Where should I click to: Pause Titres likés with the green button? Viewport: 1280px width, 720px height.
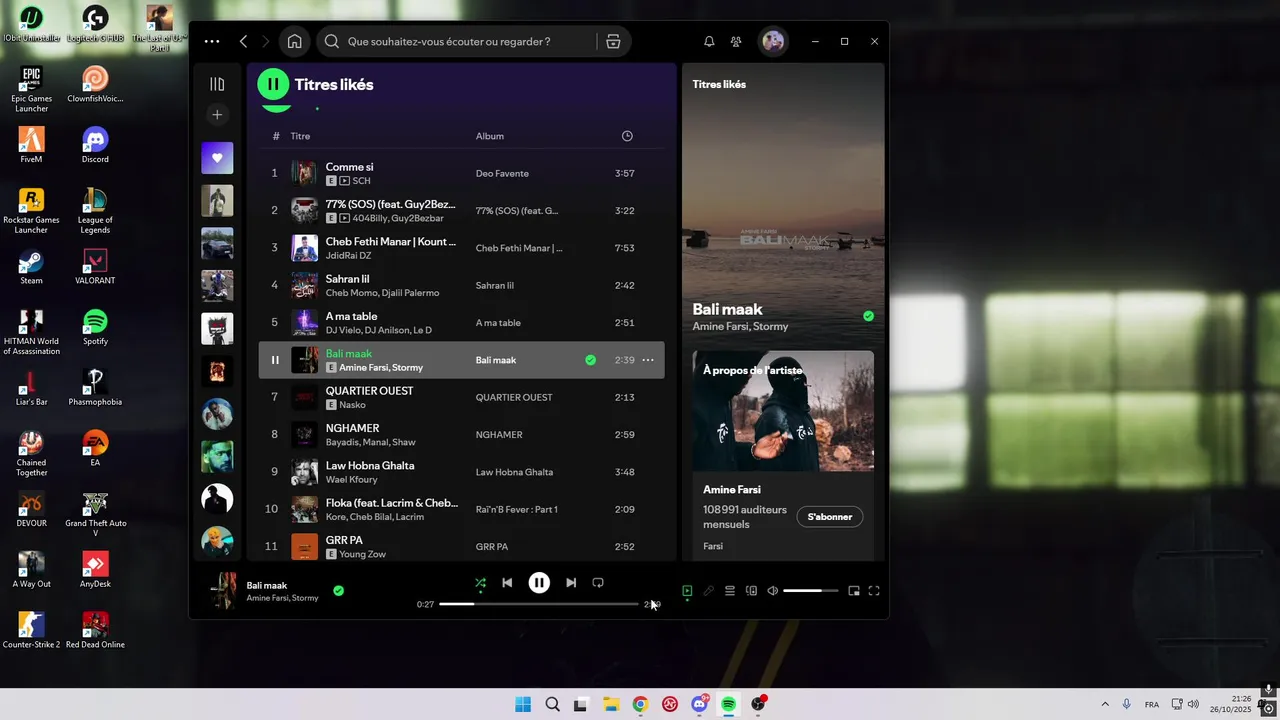[273, 84]
